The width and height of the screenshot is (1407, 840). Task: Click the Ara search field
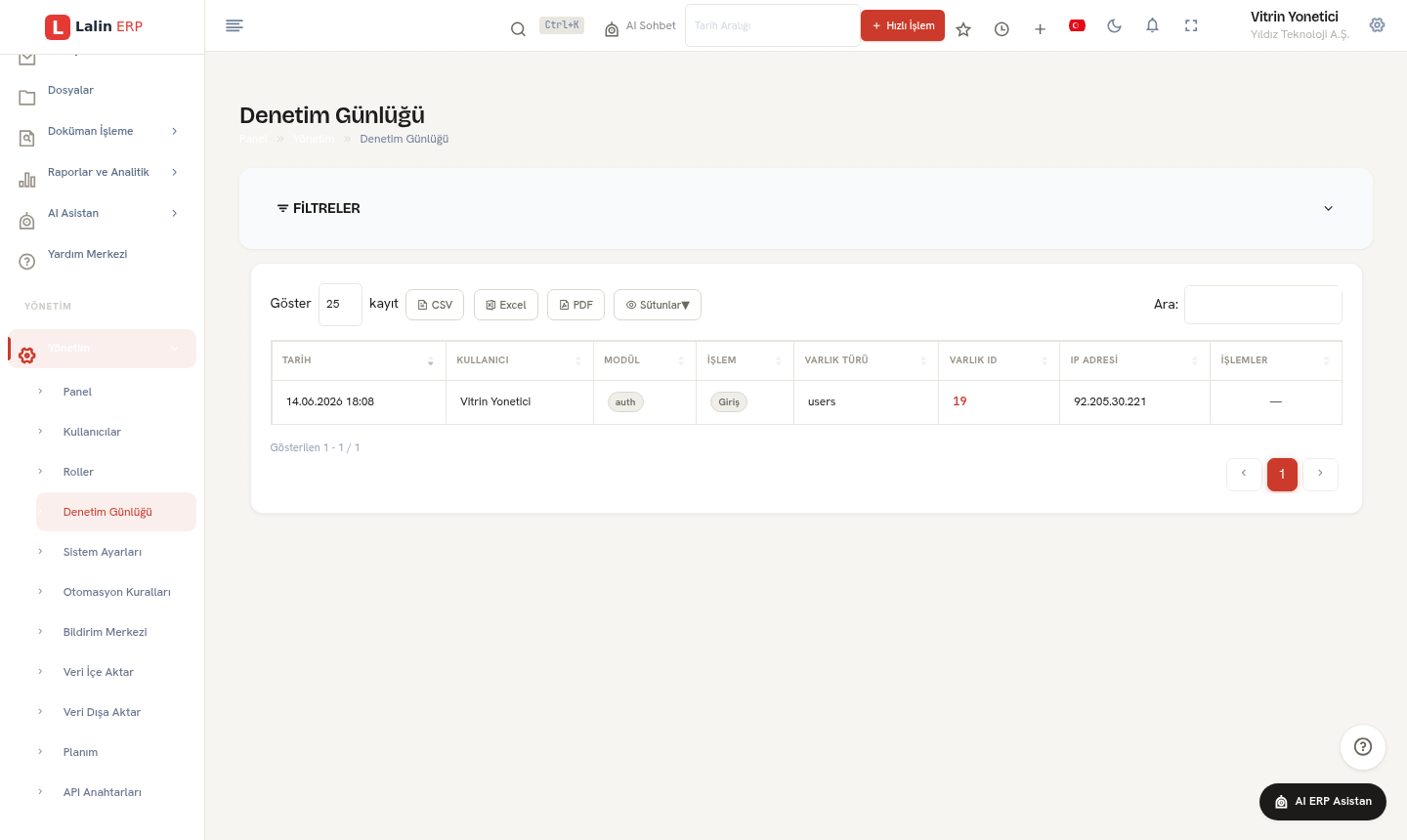1262,305
